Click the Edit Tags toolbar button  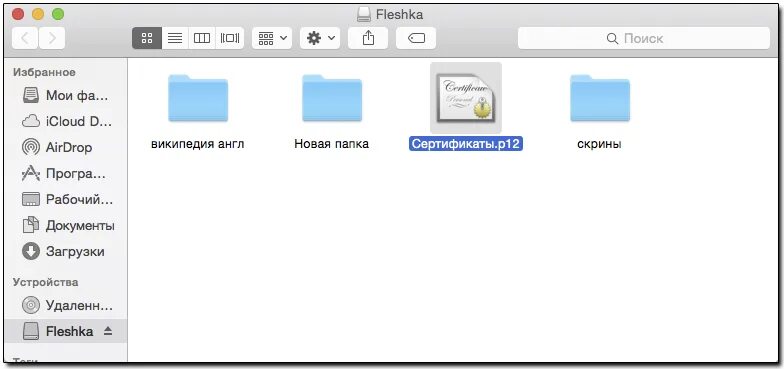coord(416,38)
